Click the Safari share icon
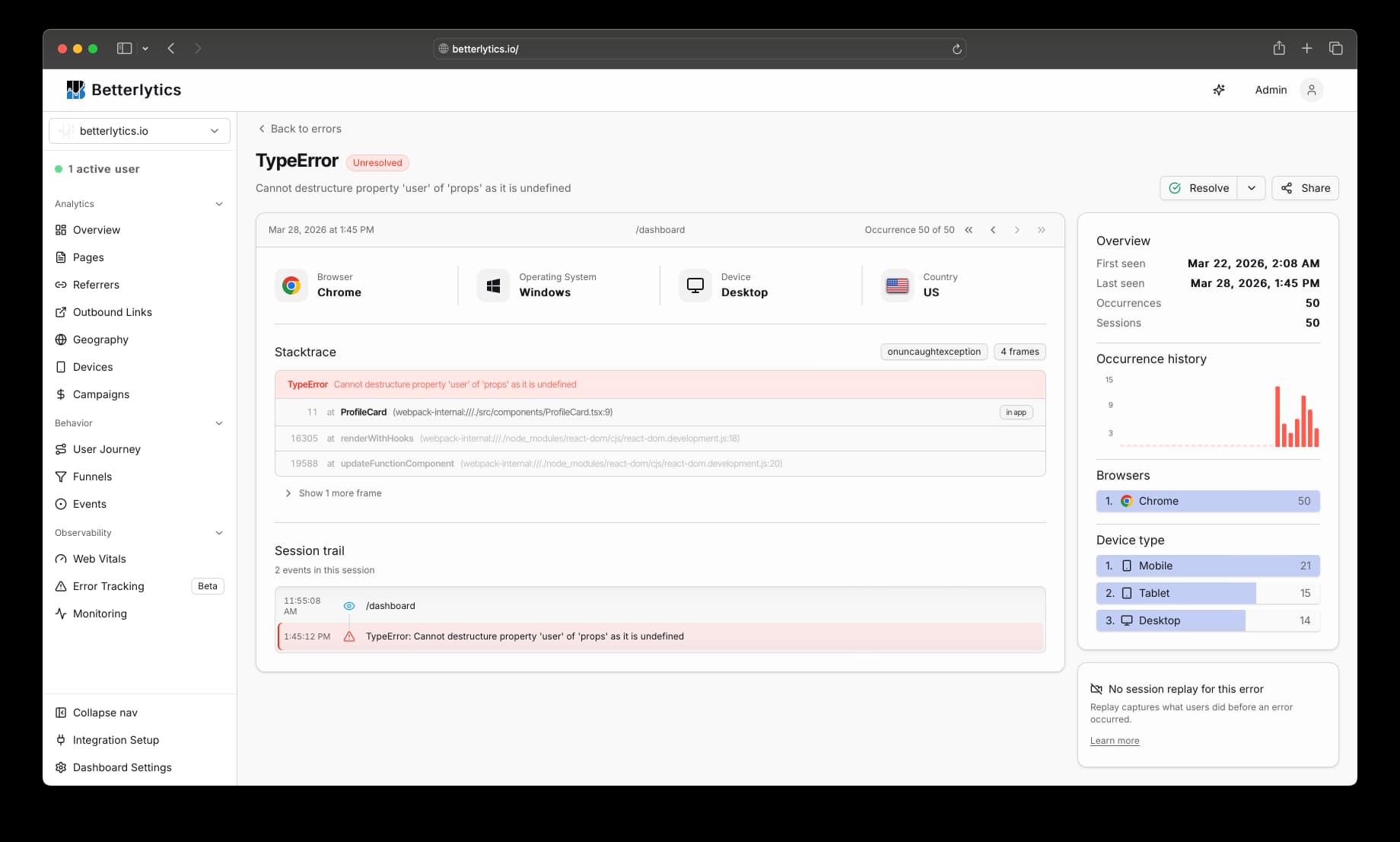Screen dimensions: 1400x842 click(x=1279, y=48)
